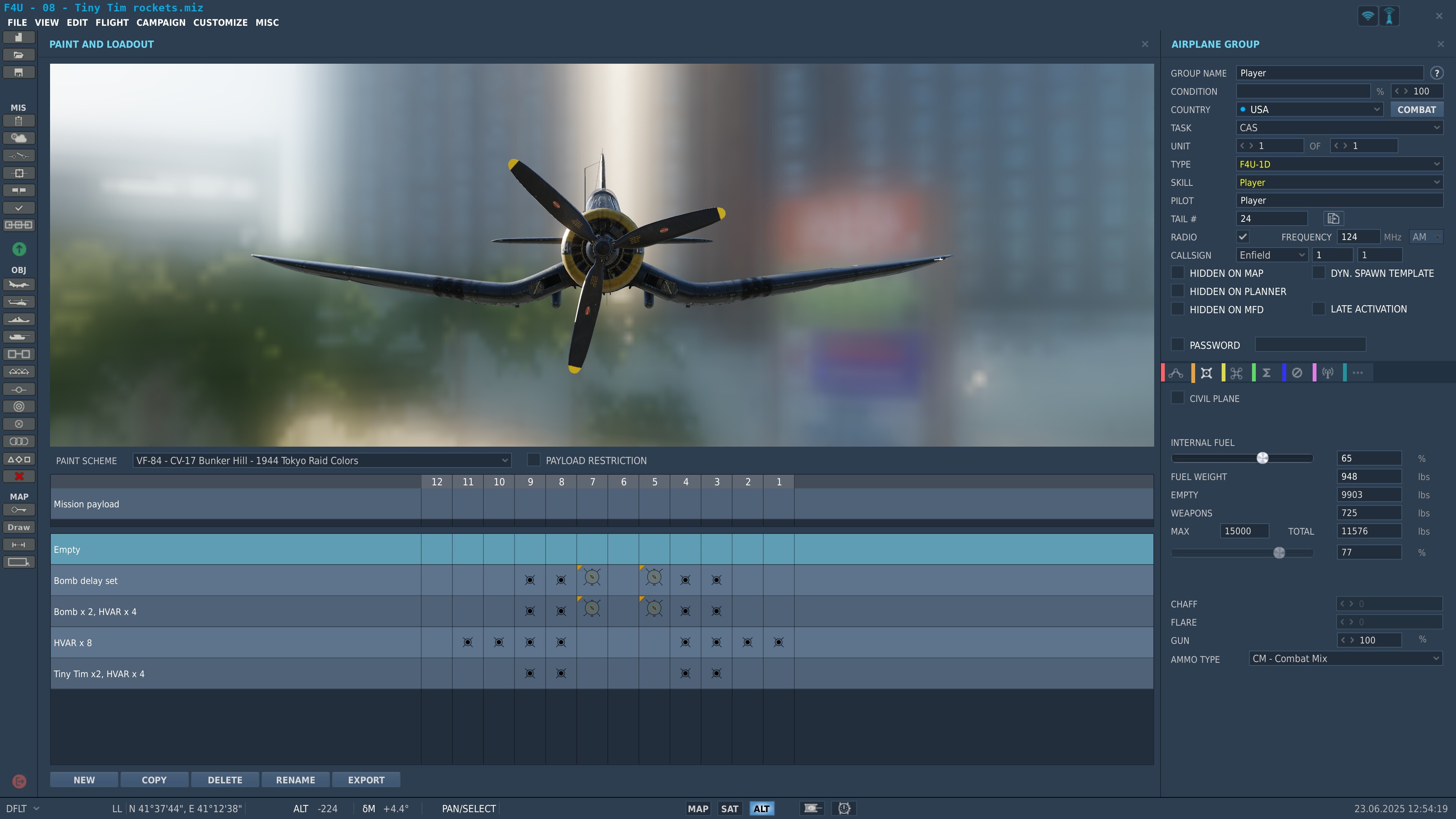Open the FLIGHT menu
The width and height of the screenshot is (1456, 819).
tap(112, 23)
